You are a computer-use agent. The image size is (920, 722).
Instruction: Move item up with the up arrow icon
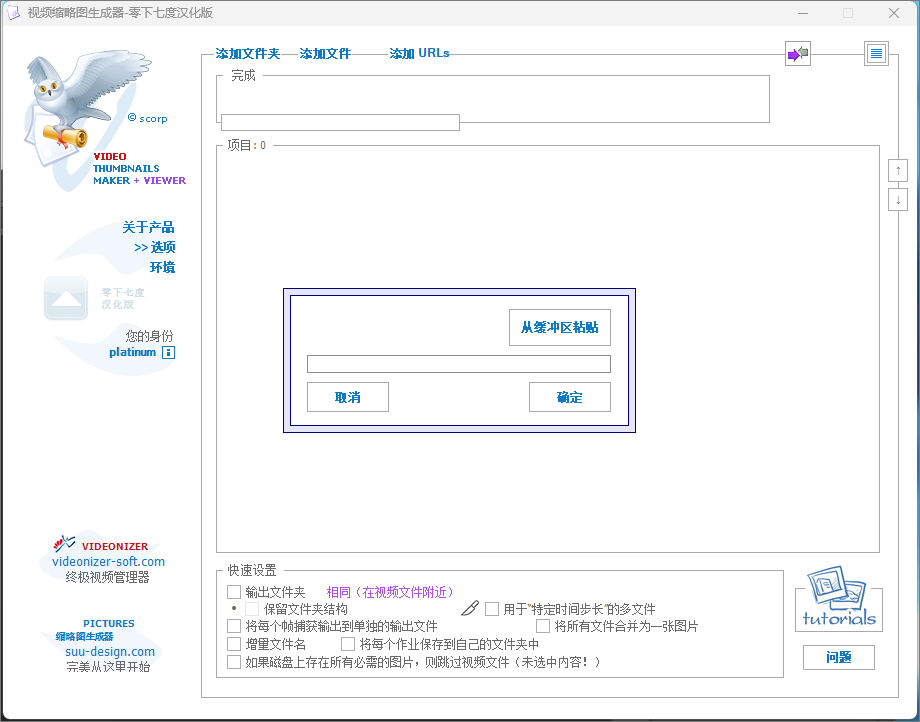[x=898, y=169]
